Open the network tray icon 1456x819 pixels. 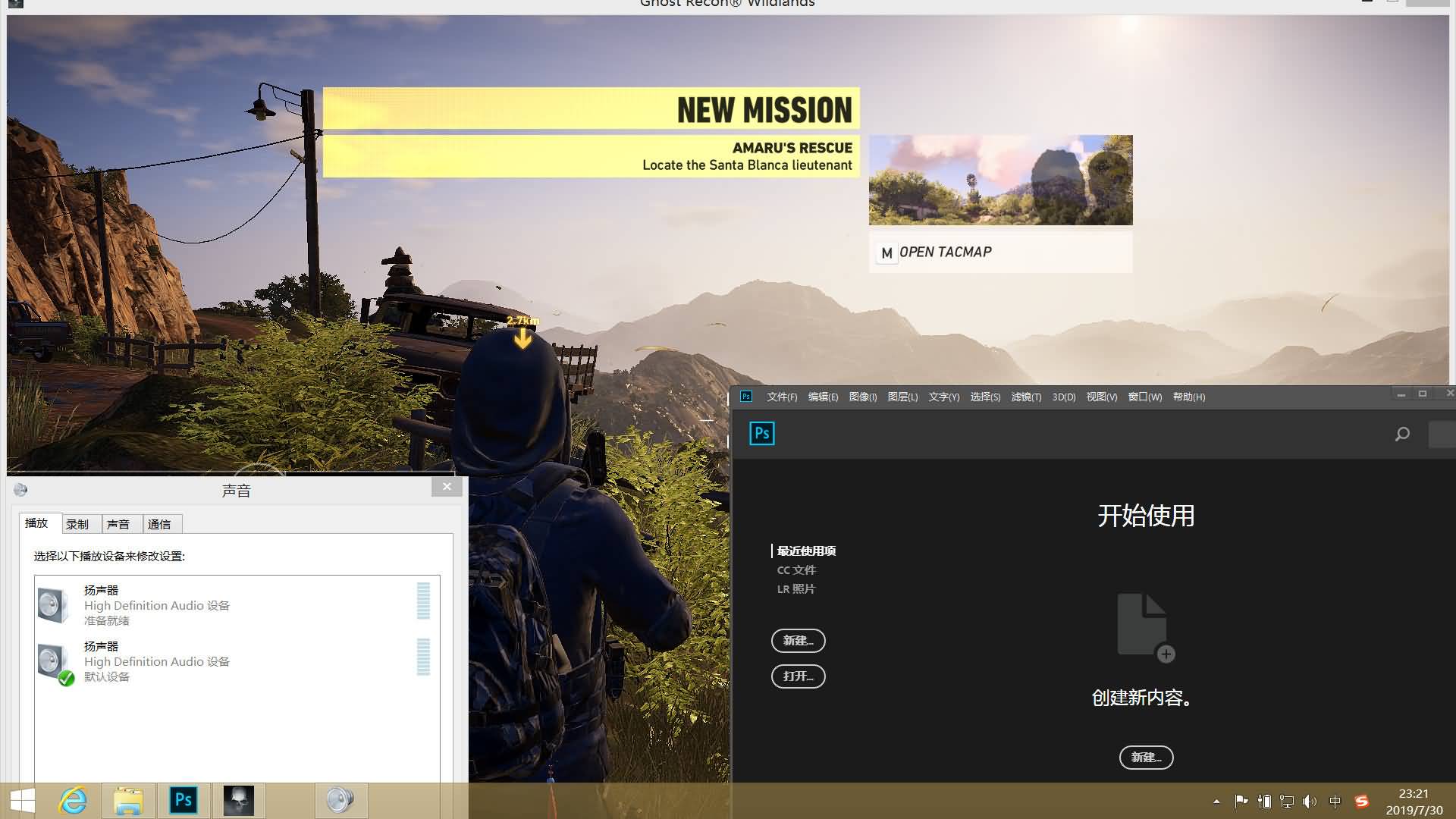(x=1287, y=801)
